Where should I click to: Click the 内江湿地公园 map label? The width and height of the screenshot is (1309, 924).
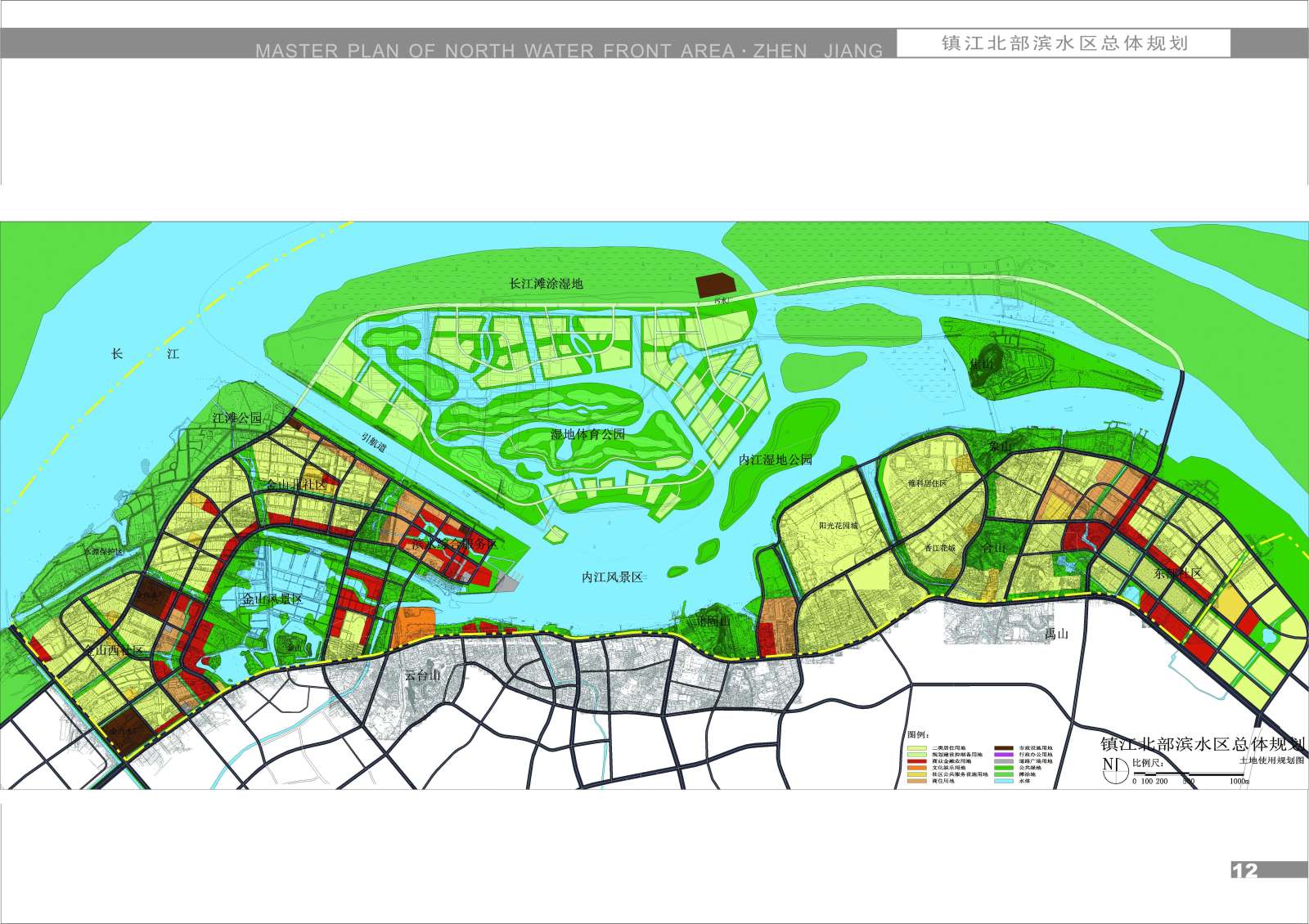click(776, 460)
